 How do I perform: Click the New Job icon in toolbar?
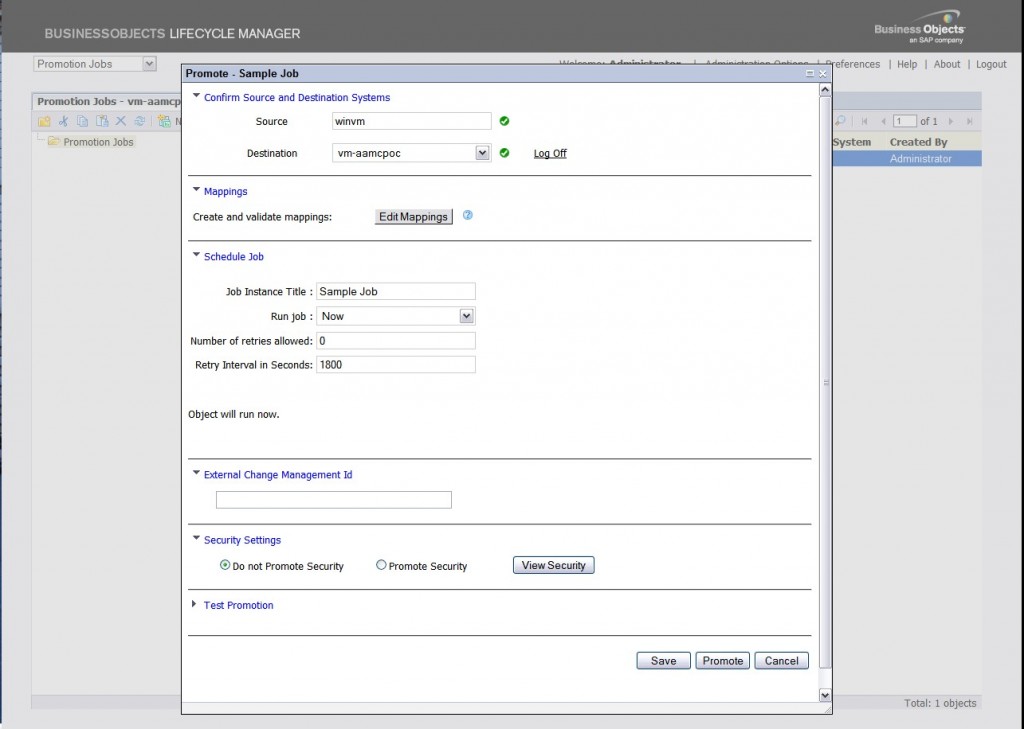[164, 121]
